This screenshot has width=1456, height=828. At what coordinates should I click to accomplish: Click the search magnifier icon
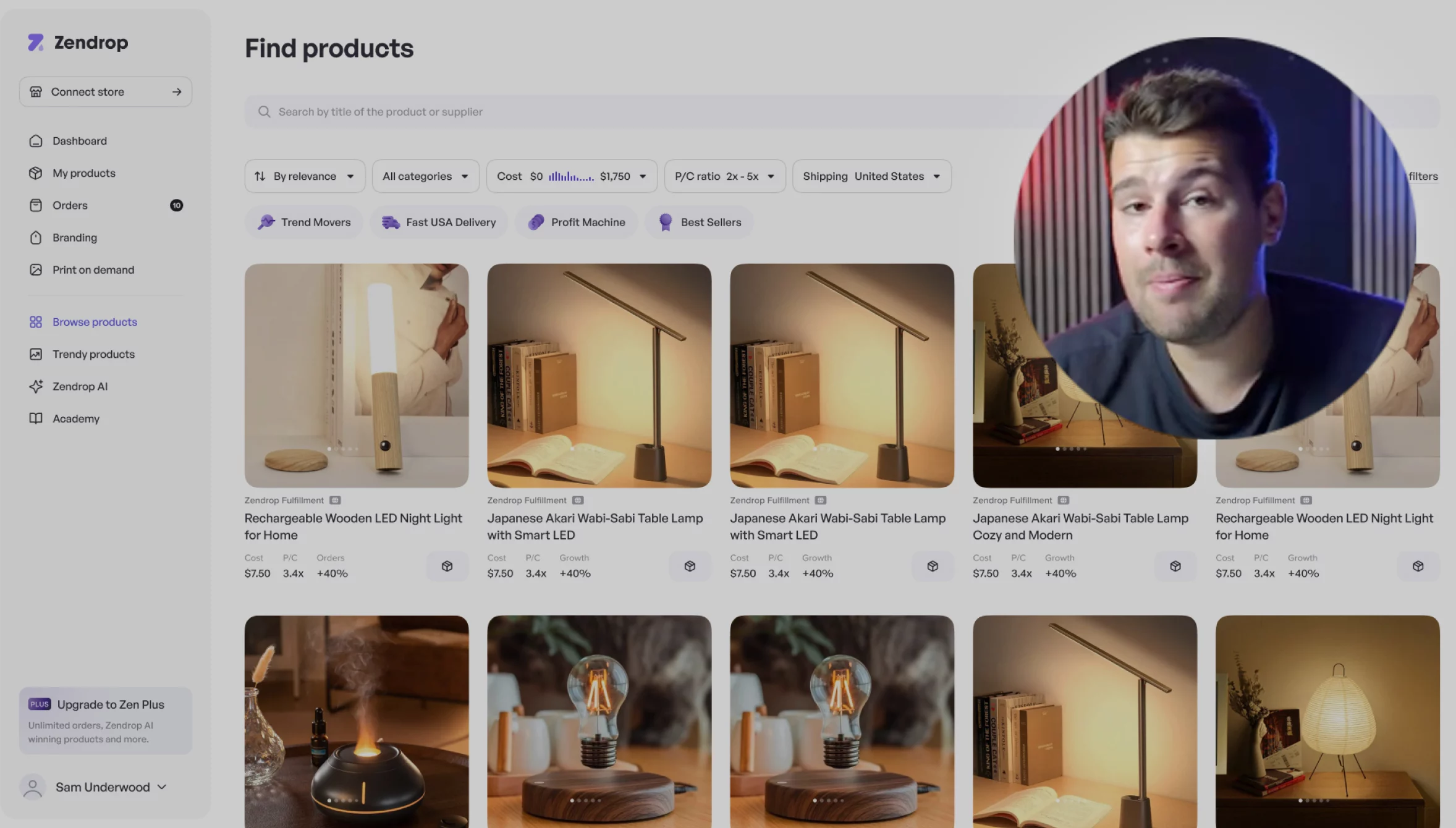tap(264, 112)
